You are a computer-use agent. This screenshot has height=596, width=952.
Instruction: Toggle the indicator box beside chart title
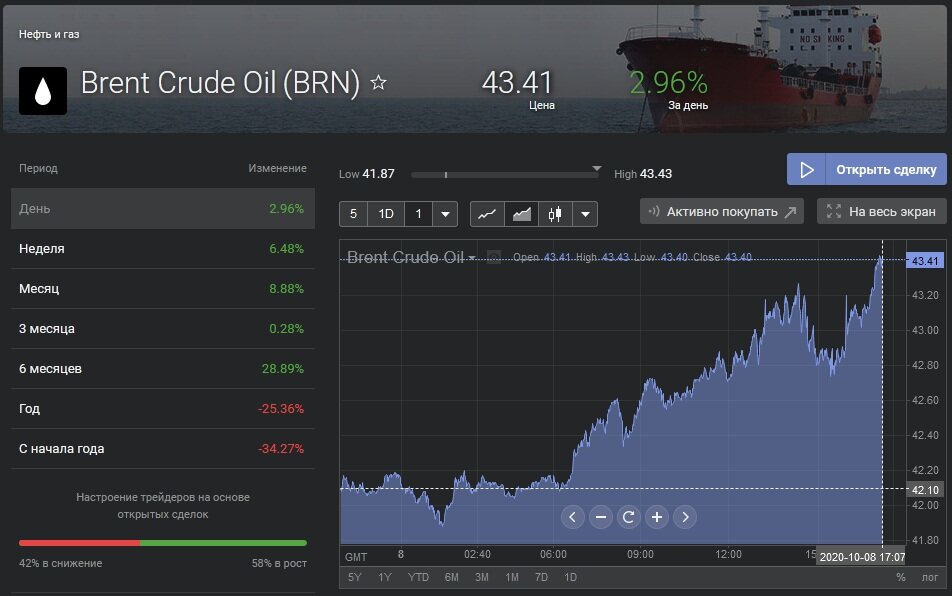pyautogui.click(x=494, y=257)
